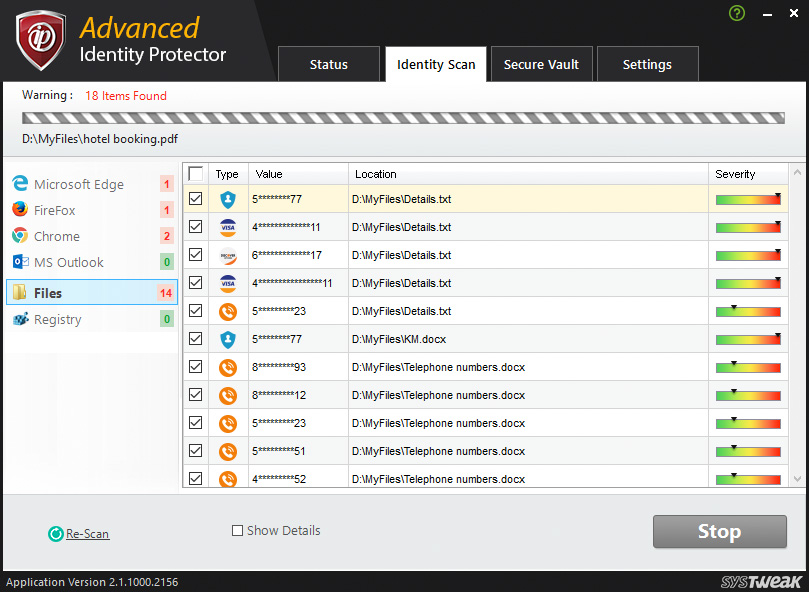Click the Re-Scan refresh circular icon
Viewport: 809px width, 592px height.
click(55, 534)
